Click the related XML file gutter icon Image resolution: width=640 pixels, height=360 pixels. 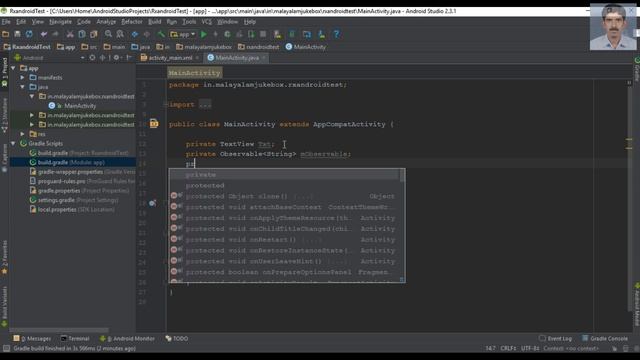pos(154,123)
